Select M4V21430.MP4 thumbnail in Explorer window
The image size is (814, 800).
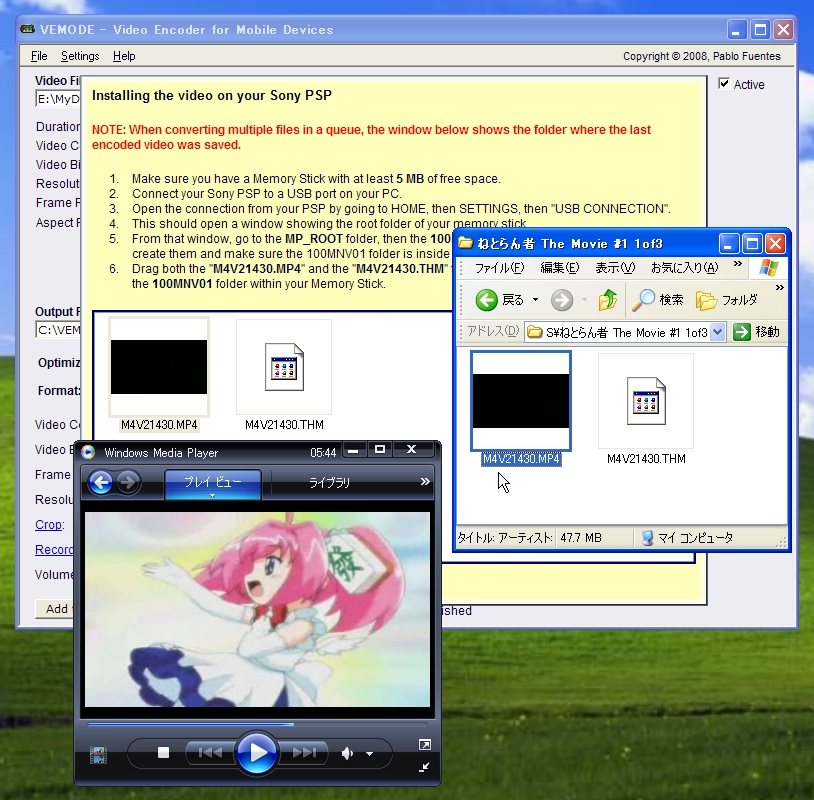tap(521, 401)
